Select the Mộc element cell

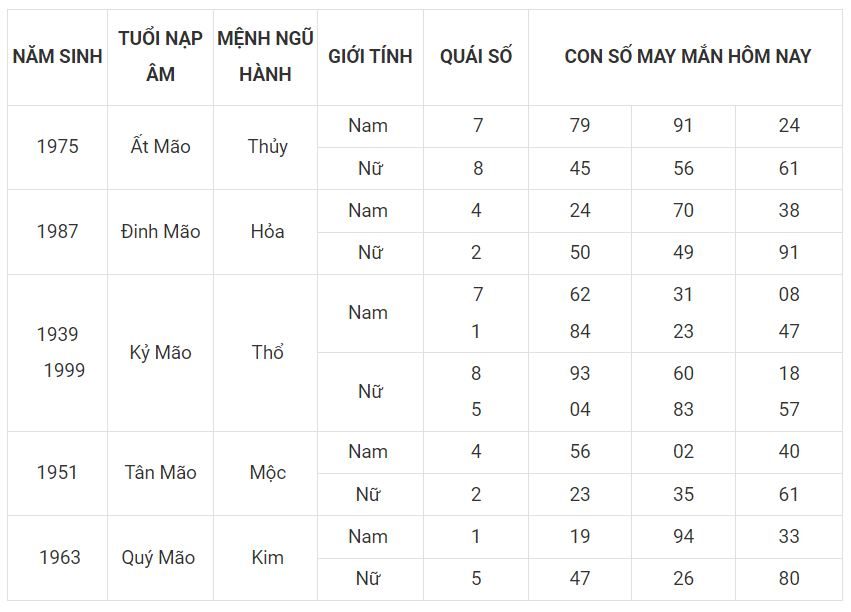tap(267, 473)
